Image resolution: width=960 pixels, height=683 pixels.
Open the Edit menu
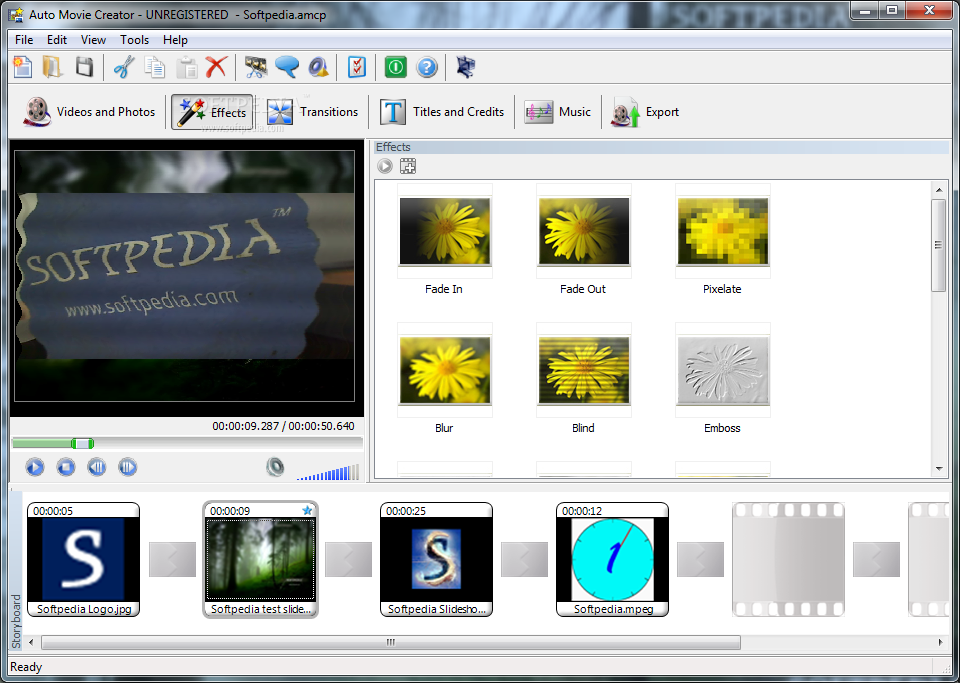[x=57, y=40]
